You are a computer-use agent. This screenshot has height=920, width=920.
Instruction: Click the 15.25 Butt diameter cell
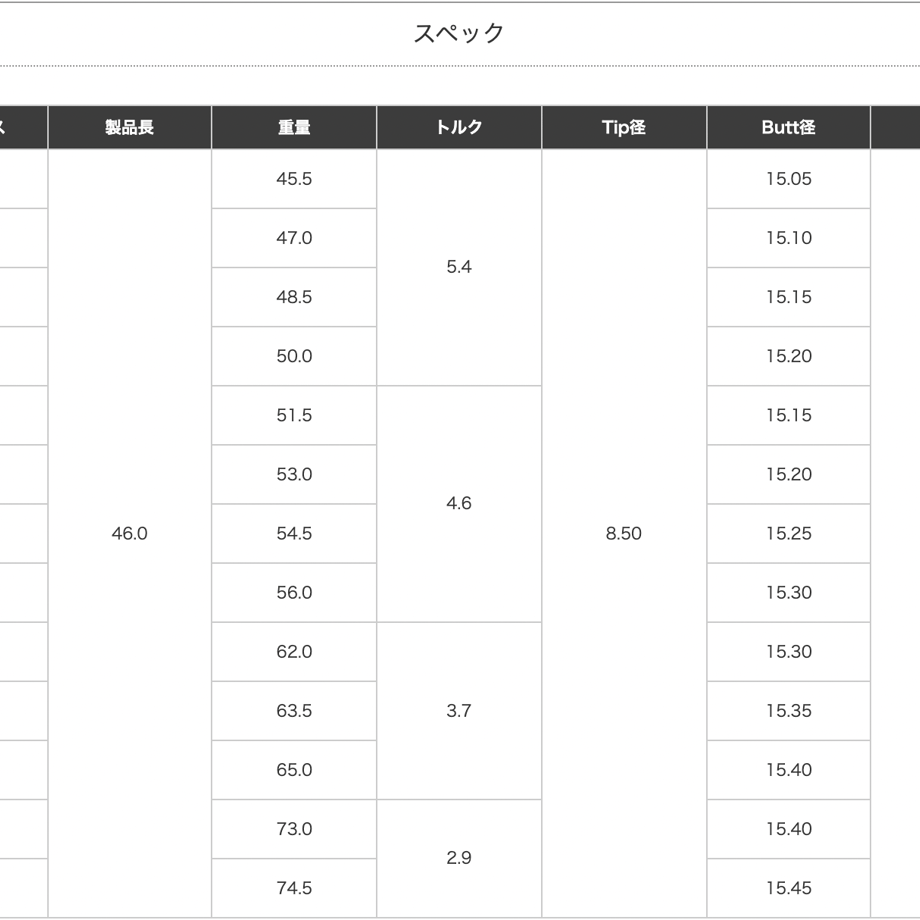coord(789,533)
